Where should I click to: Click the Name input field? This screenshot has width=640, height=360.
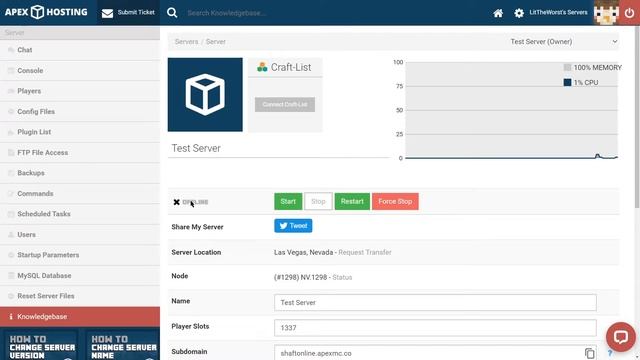(x=435, y=302)
